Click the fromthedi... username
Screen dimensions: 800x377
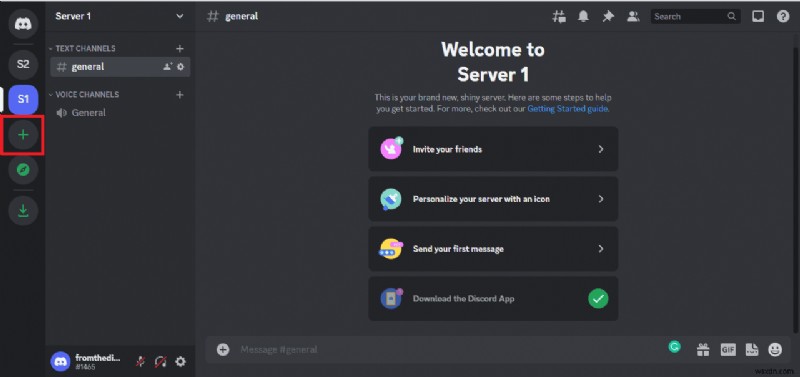pyautogui.click(x=98, y=358)
